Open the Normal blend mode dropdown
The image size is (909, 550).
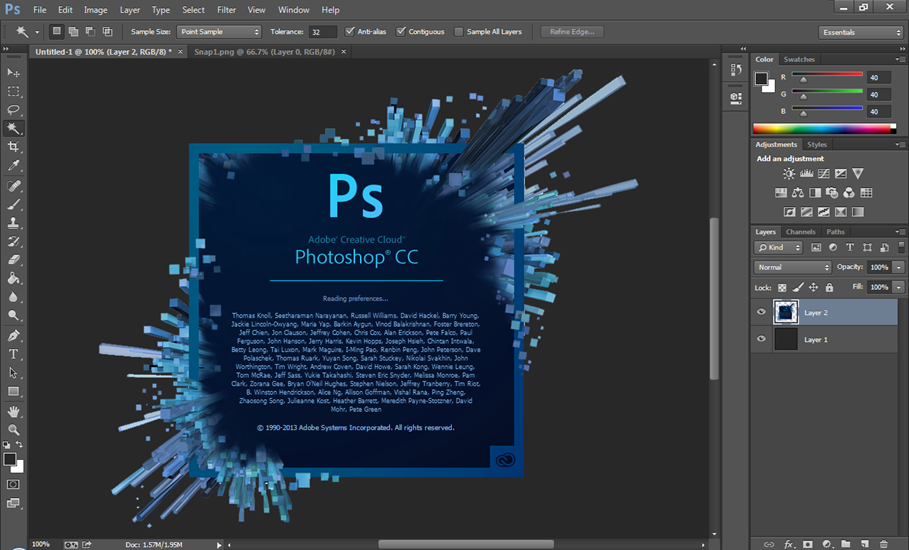coord(792,267)
